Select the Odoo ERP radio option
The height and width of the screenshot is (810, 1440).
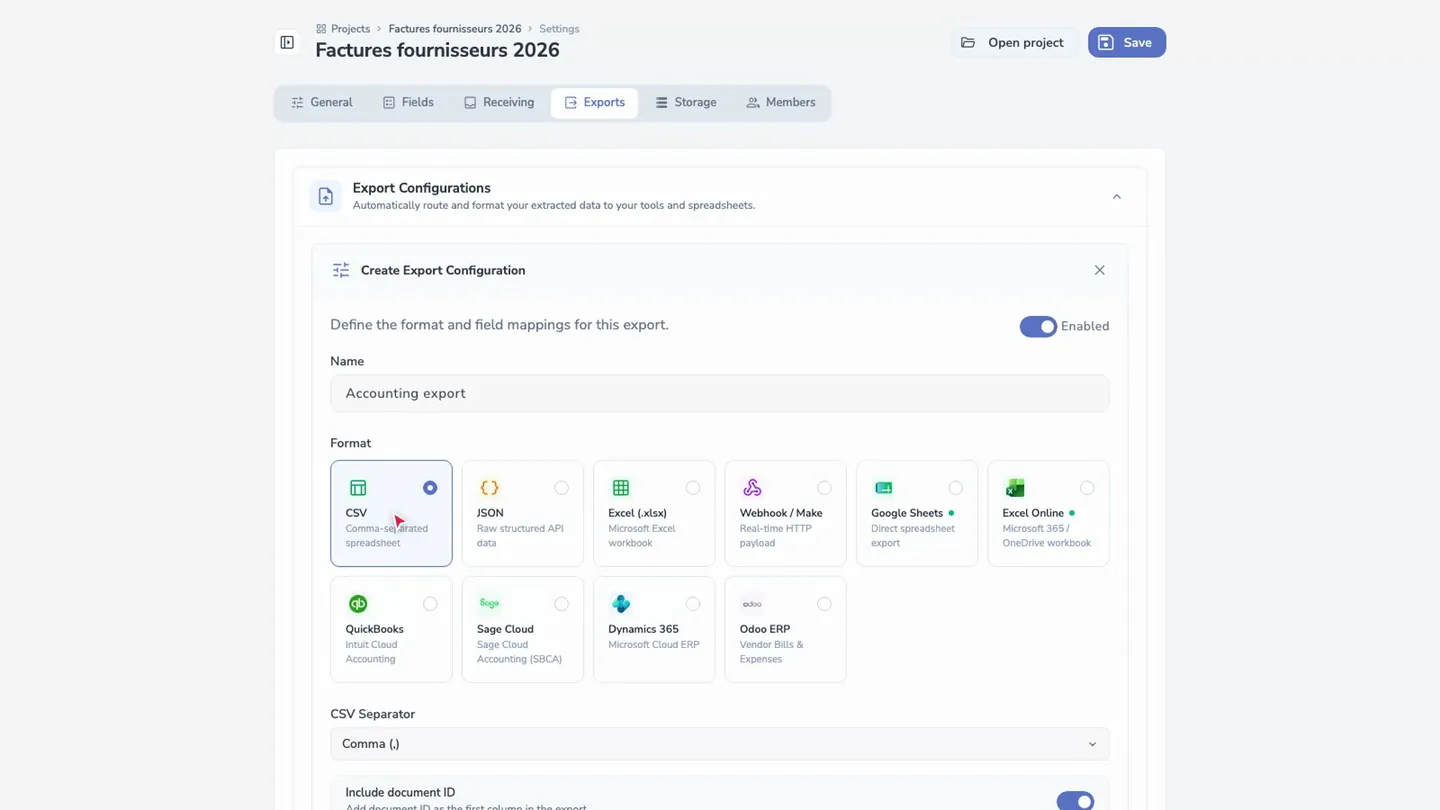point(824,604)
